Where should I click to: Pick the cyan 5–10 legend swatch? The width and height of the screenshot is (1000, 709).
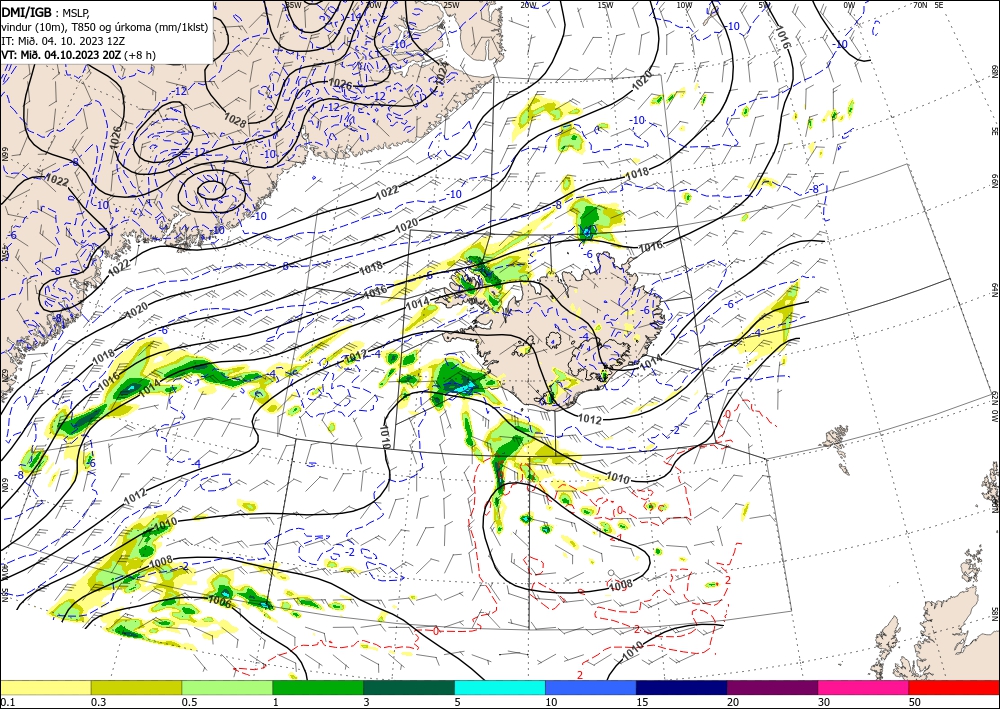500,687
